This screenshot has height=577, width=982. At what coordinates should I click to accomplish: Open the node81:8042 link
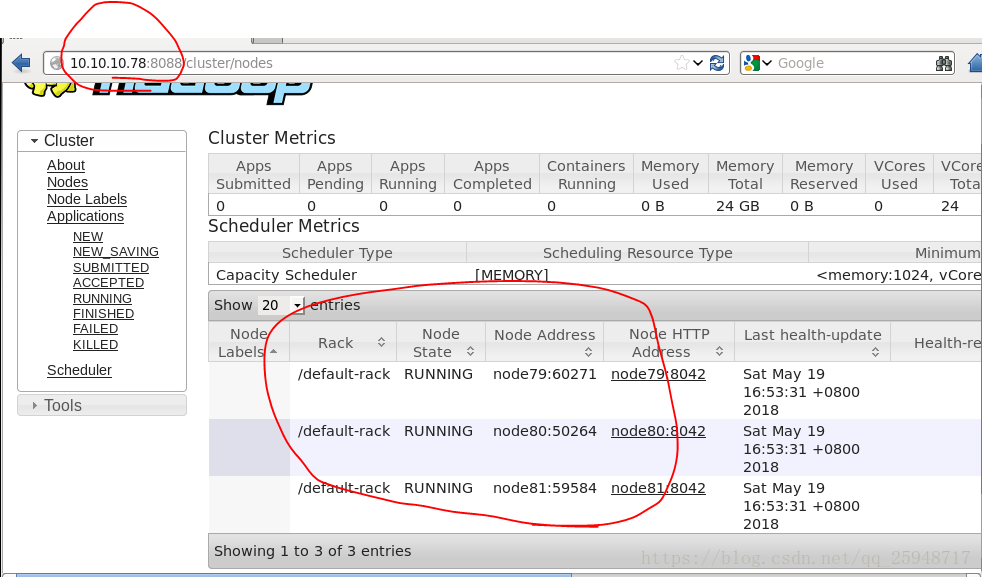[658, 488]
